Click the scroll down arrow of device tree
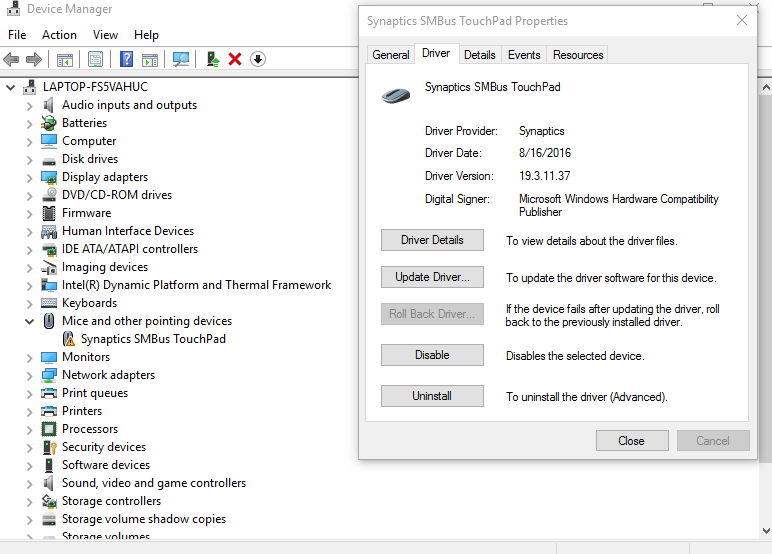 [x=766, y=530]
